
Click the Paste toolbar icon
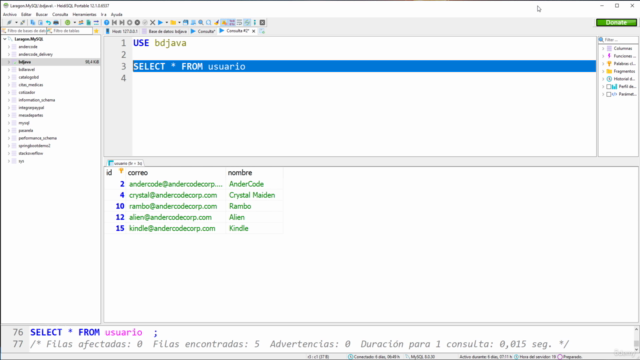click(40, 22)
